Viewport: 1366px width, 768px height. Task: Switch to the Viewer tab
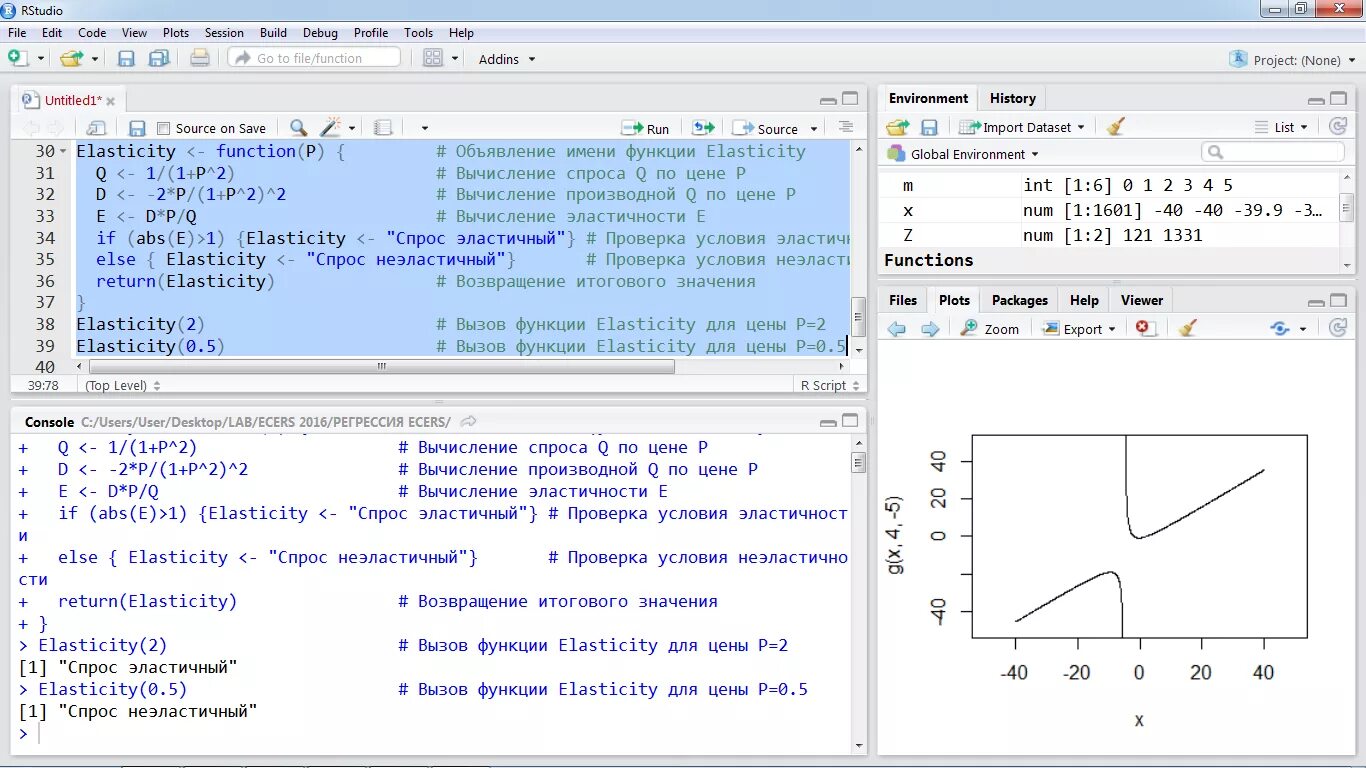pos(1142,300)
